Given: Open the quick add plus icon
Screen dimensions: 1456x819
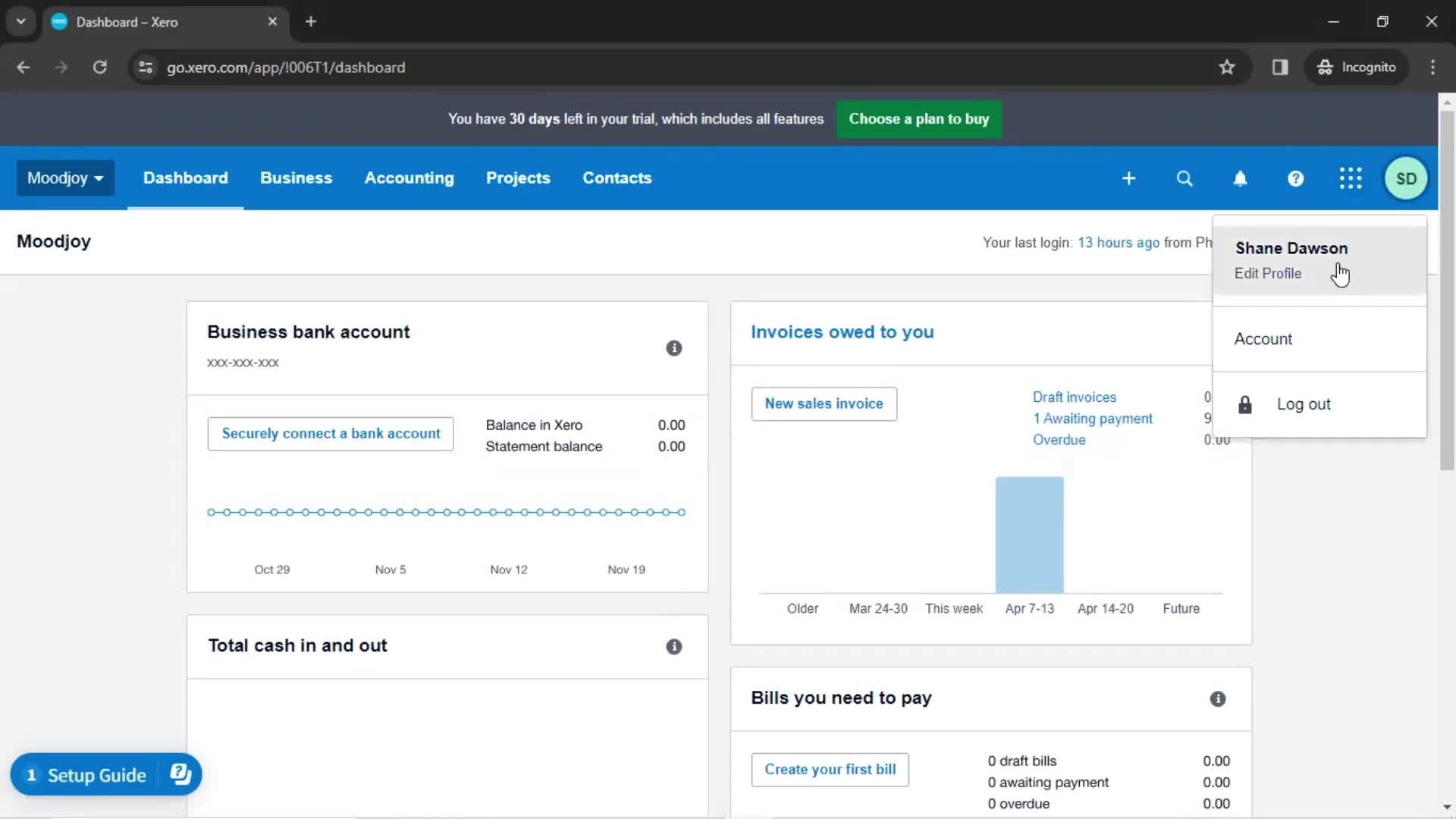Looking at the screenshot, I should point(1128,178).
